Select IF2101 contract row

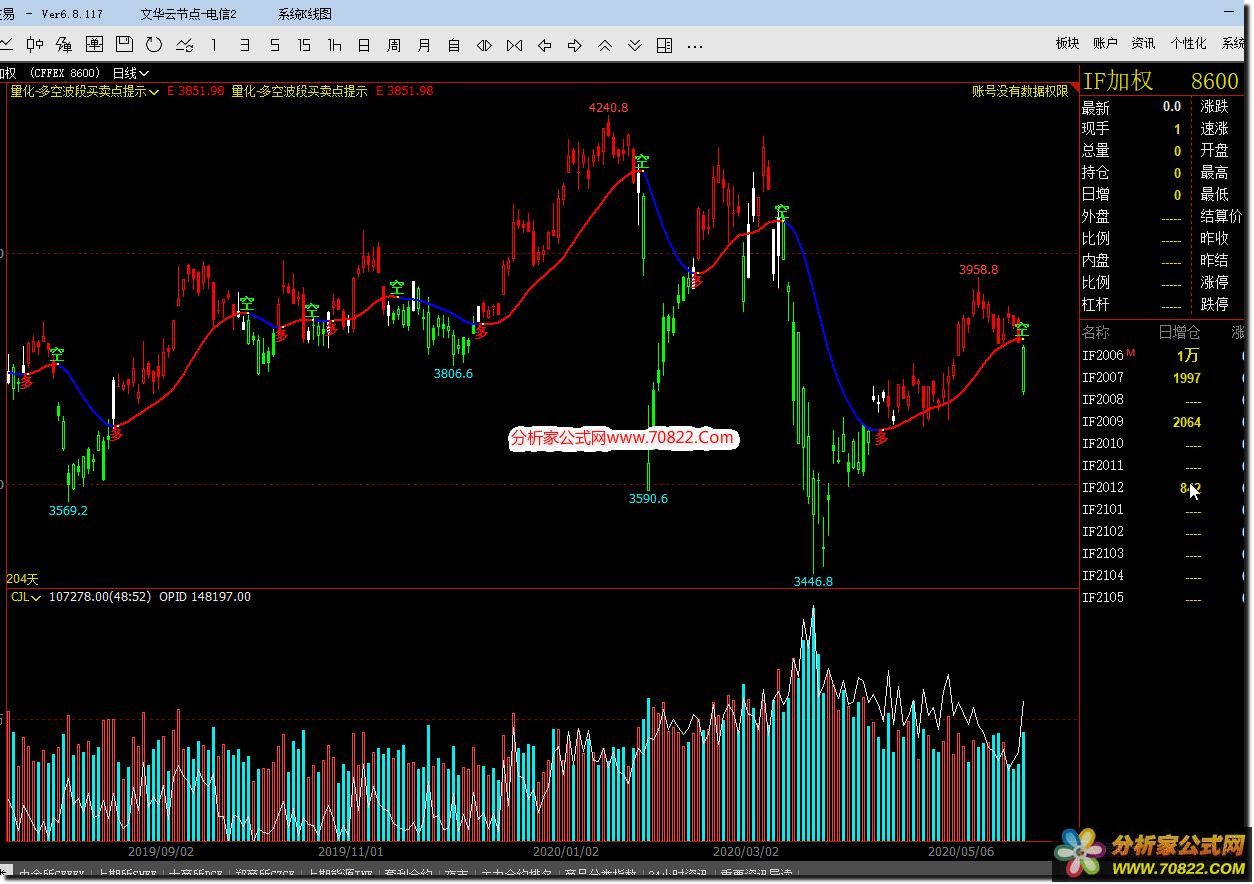[x=1162, y=509]
